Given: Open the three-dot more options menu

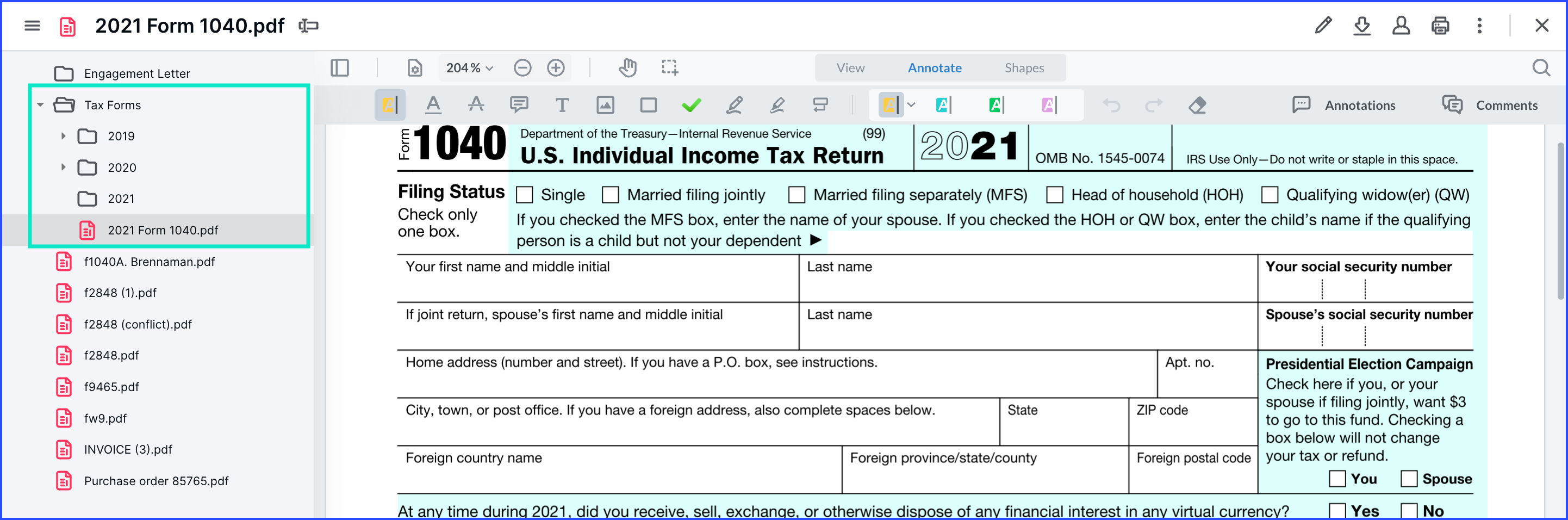Looking at the screenshot, I should click(x=1479, y=26).
